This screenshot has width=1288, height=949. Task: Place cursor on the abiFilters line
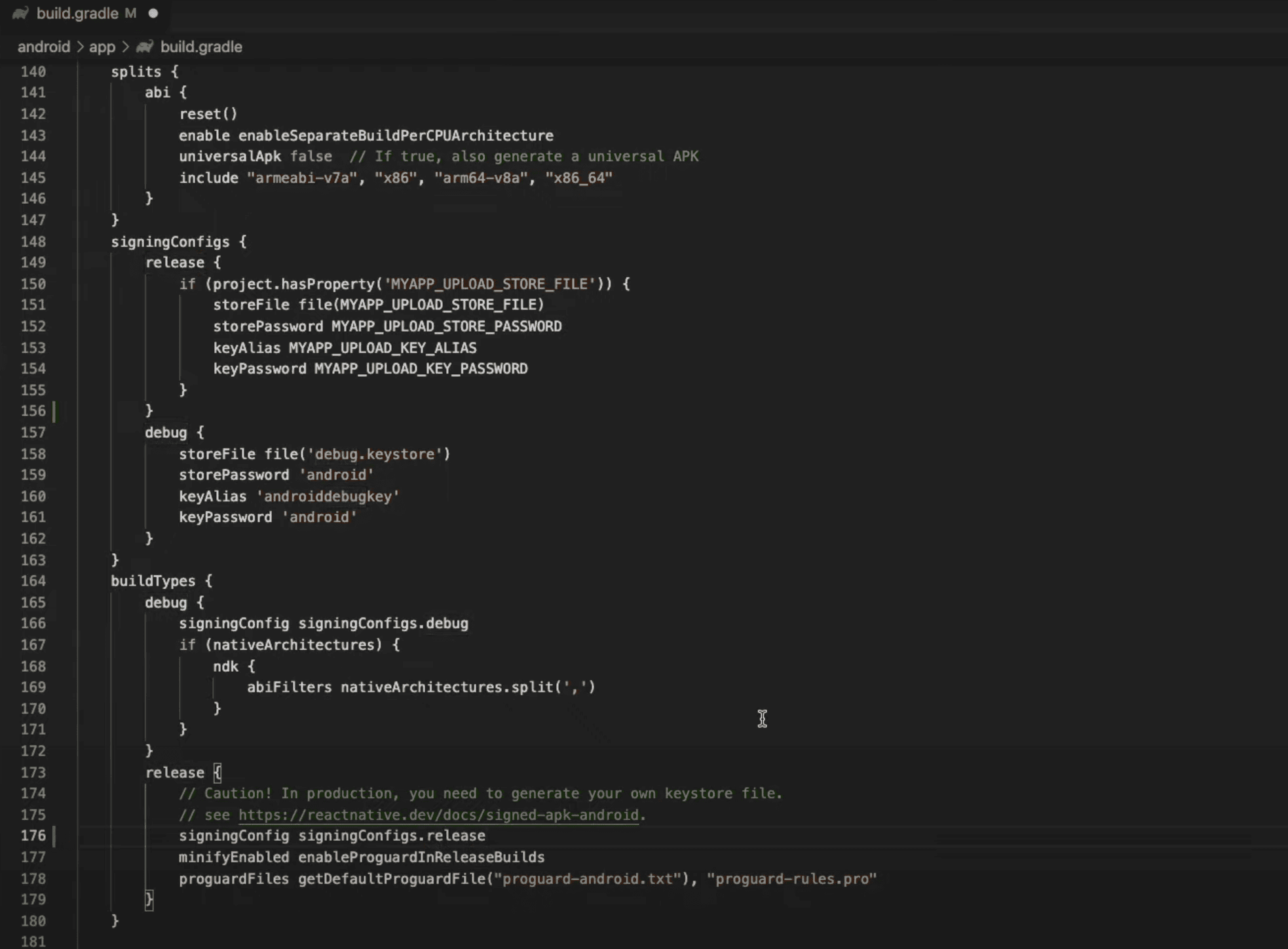tap(421, 687)
